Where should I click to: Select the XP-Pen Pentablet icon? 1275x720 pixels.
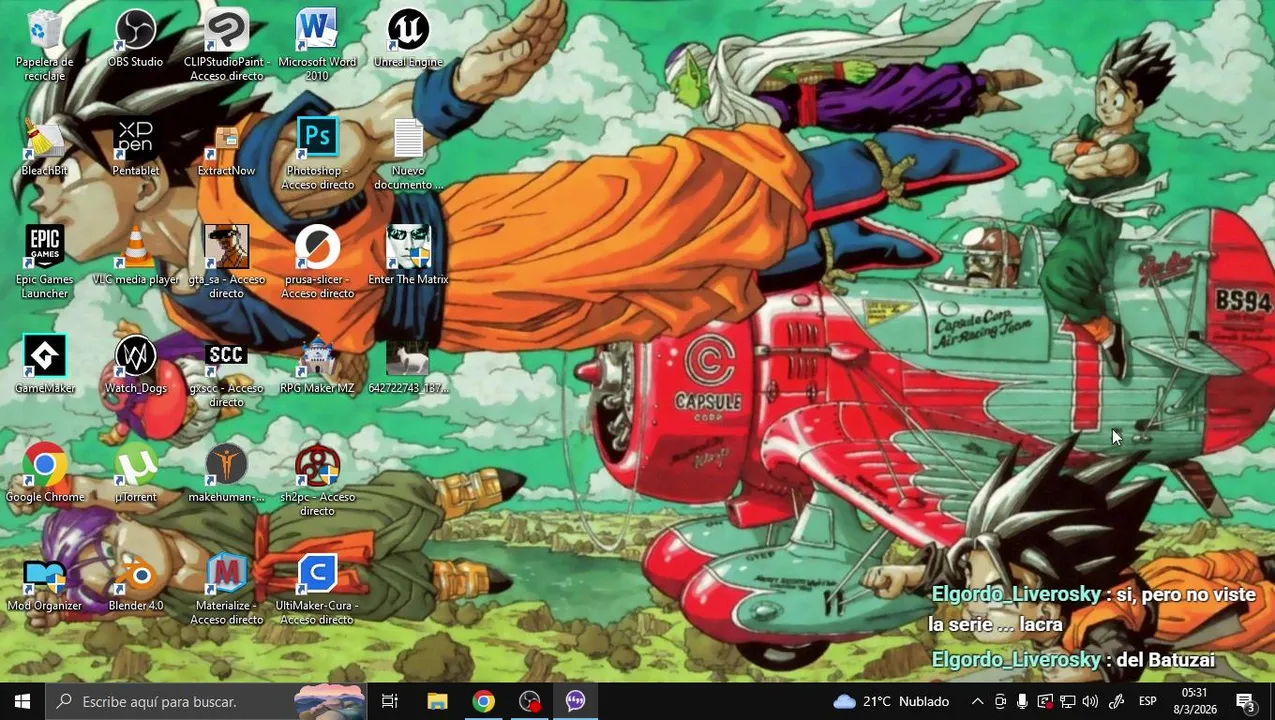point(135,147)
